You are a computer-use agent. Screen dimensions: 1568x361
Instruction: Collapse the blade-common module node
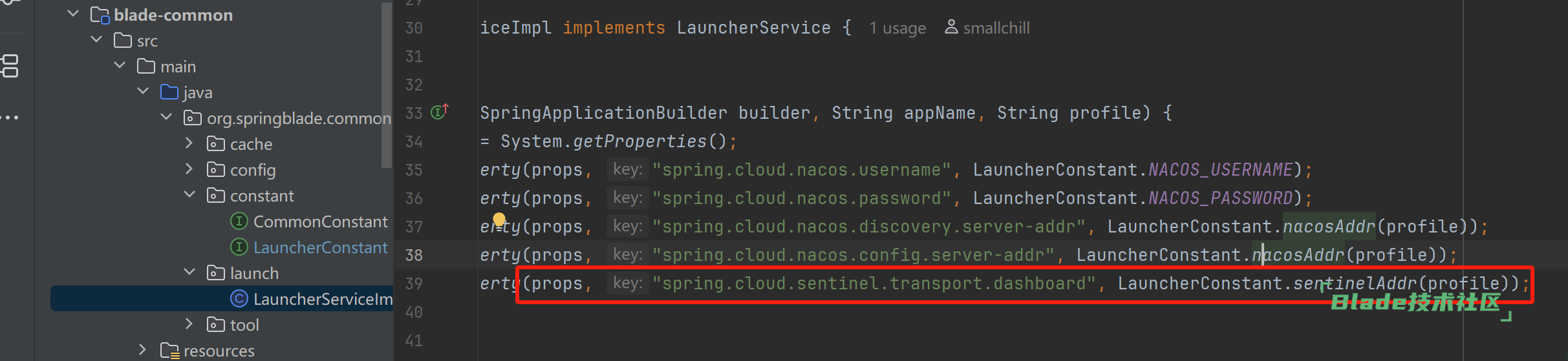73,14
